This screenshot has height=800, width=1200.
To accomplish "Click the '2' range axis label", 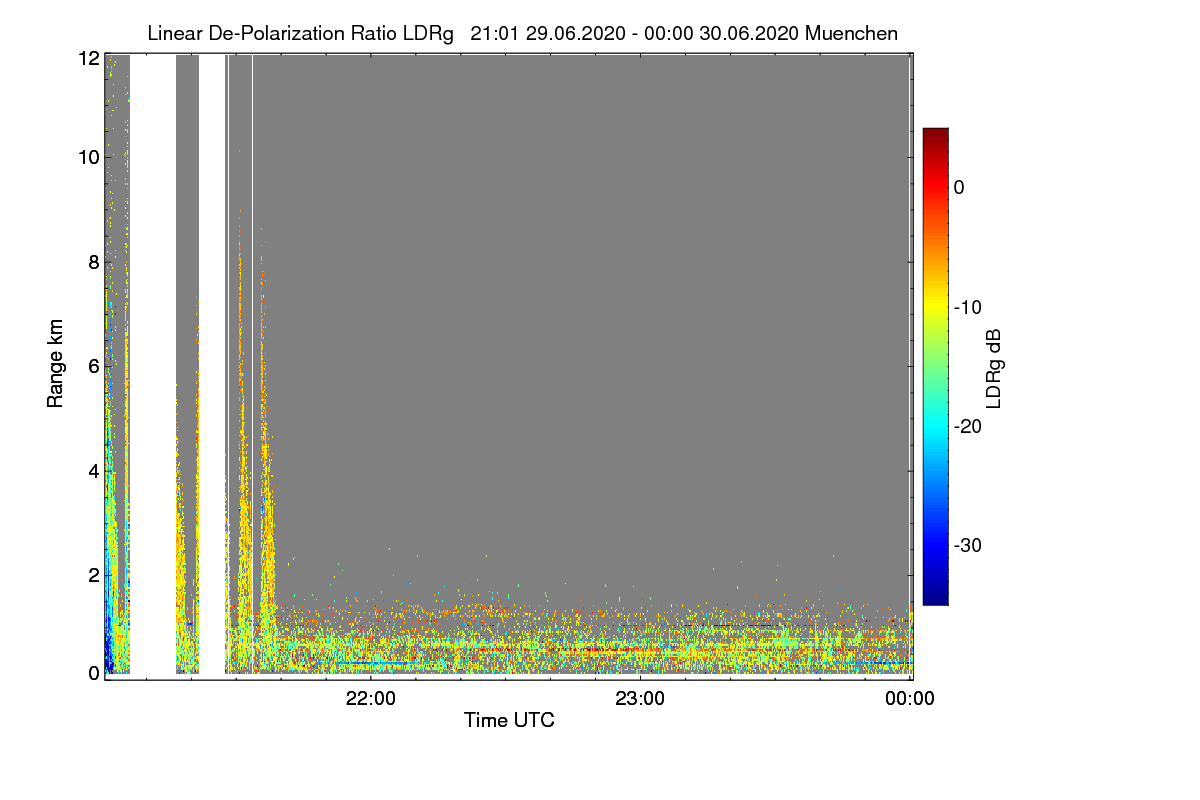I will (94, 575).
